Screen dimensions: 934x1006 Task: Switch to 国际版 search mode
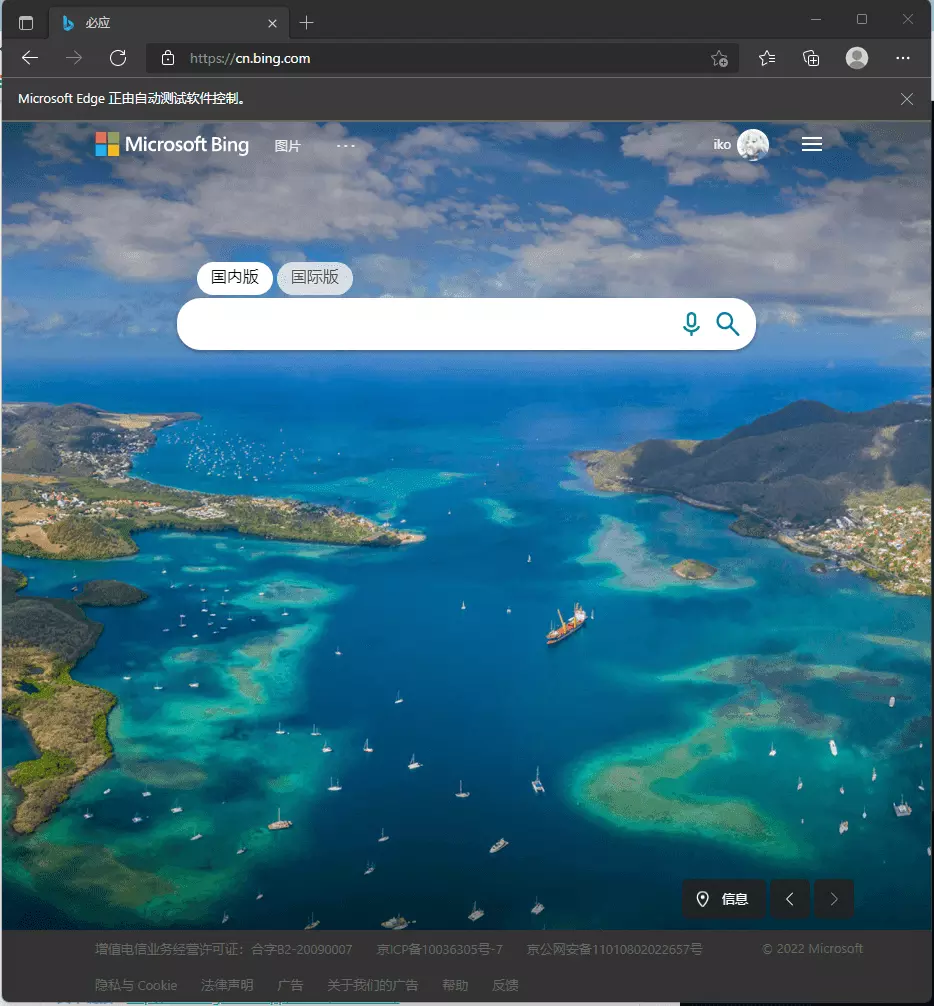[315, 277]
